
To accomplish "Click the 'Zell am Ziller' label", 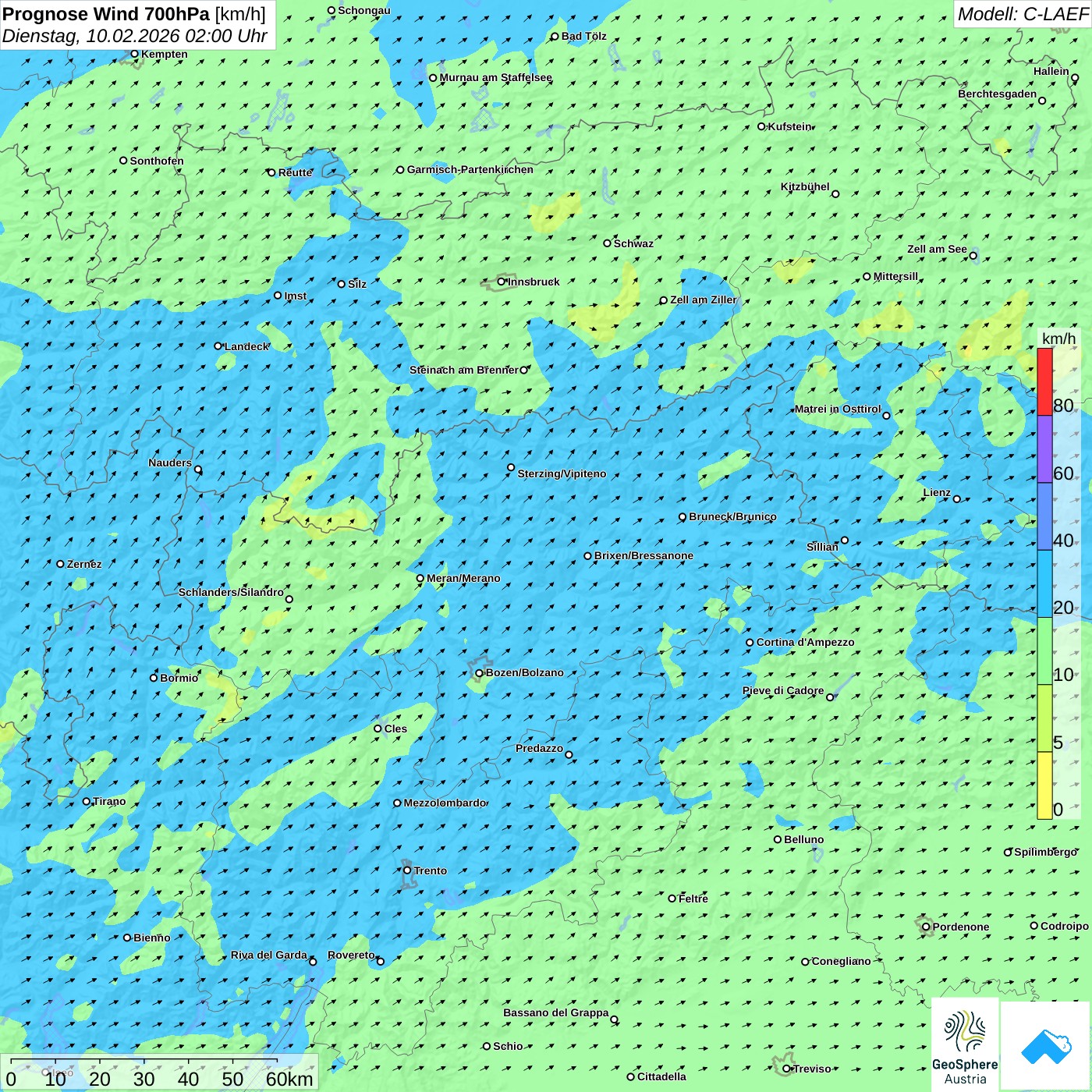I will click(703, 300).
